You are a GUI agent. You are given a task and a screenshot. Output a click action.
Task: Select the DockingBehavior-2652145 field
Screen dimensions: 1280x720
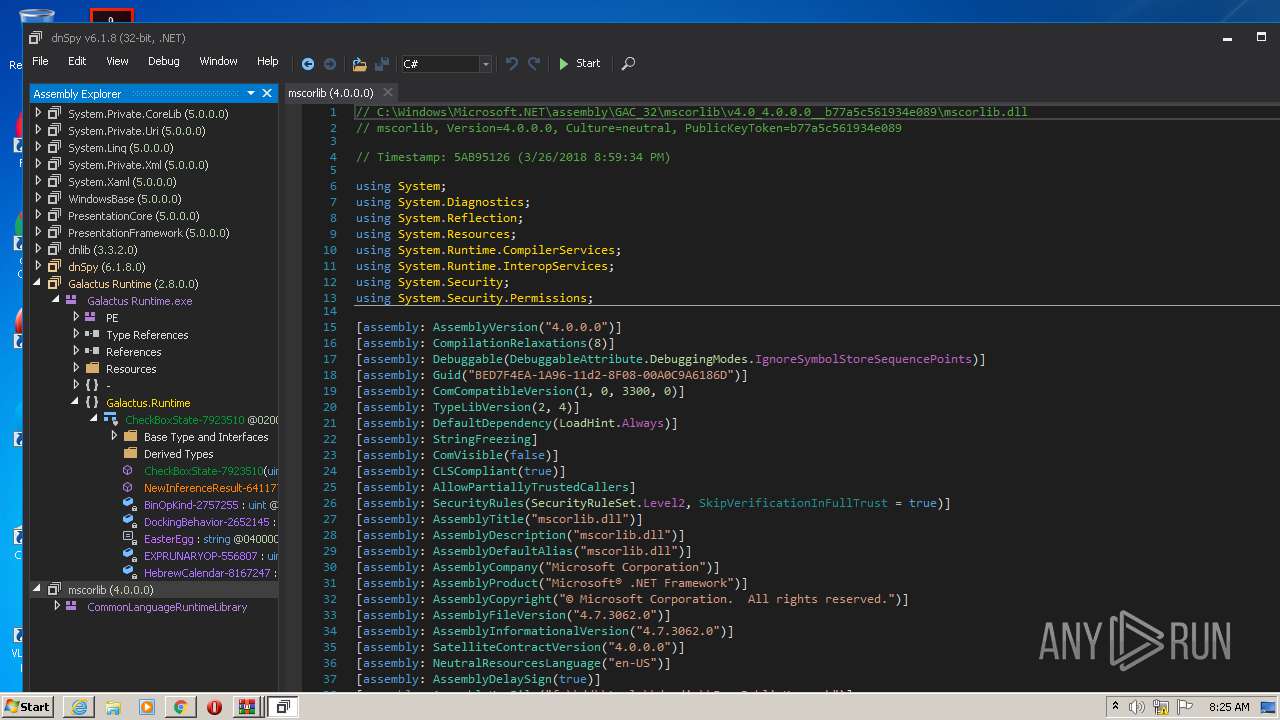click(x=211, y=521)
